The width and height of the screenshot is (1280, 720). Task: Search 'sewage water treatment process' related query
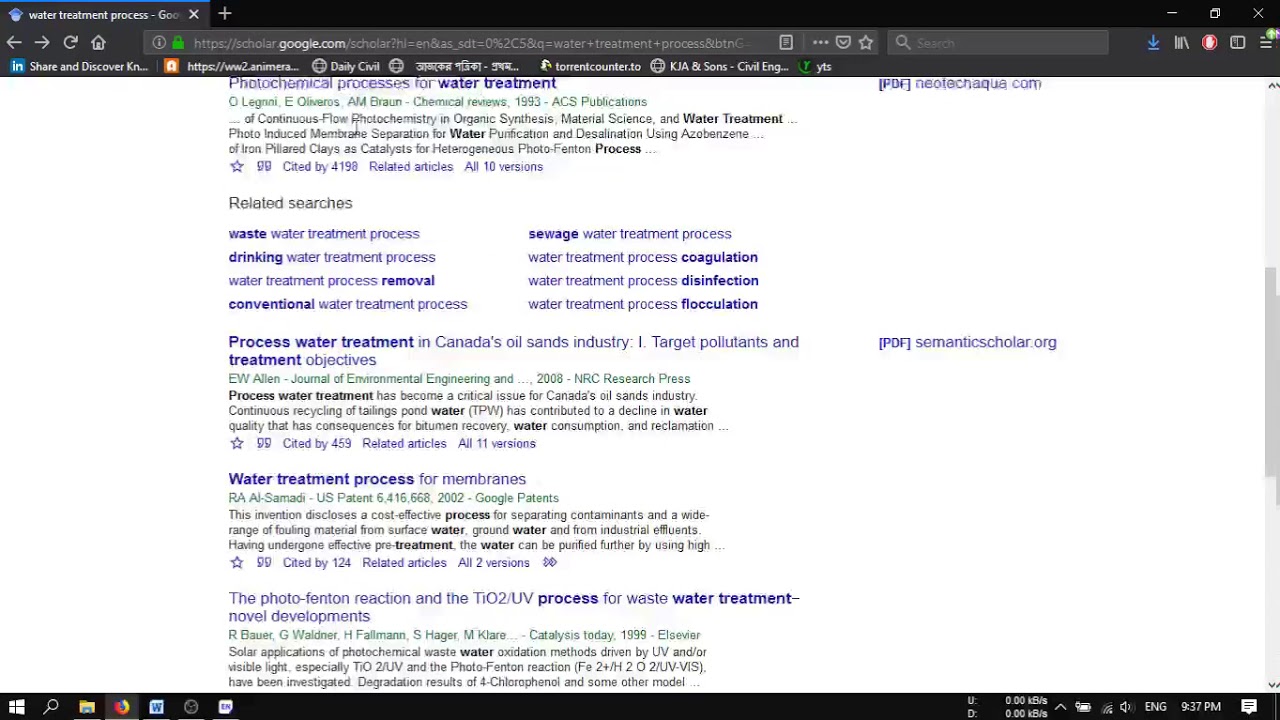click(x=630, y=234)
